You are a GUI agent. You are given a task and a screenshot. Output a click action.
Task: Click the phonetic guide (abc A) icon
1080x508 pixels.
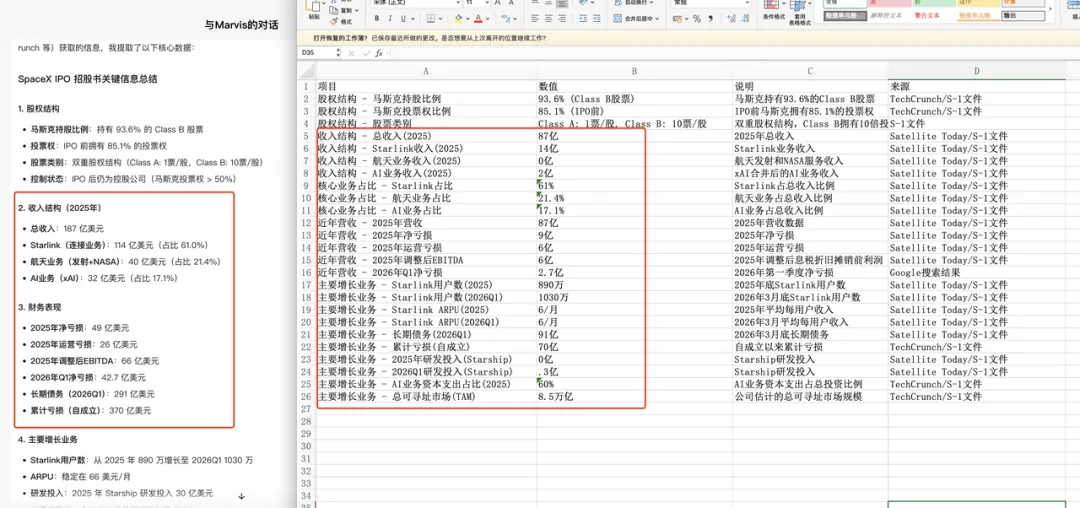506,19
